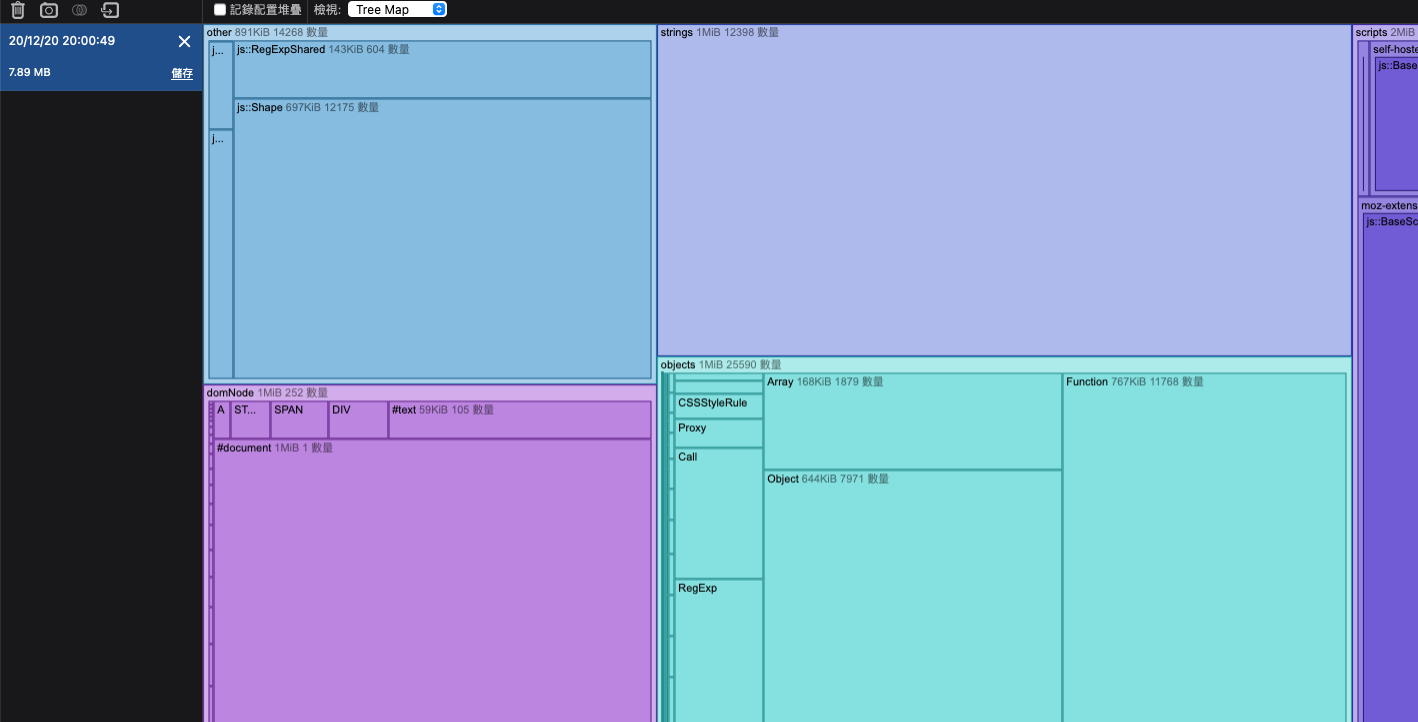This screenshot has height=722, width=1418.
Task: Take a new snapshot with camera icon
Action: tap(48, 10)
